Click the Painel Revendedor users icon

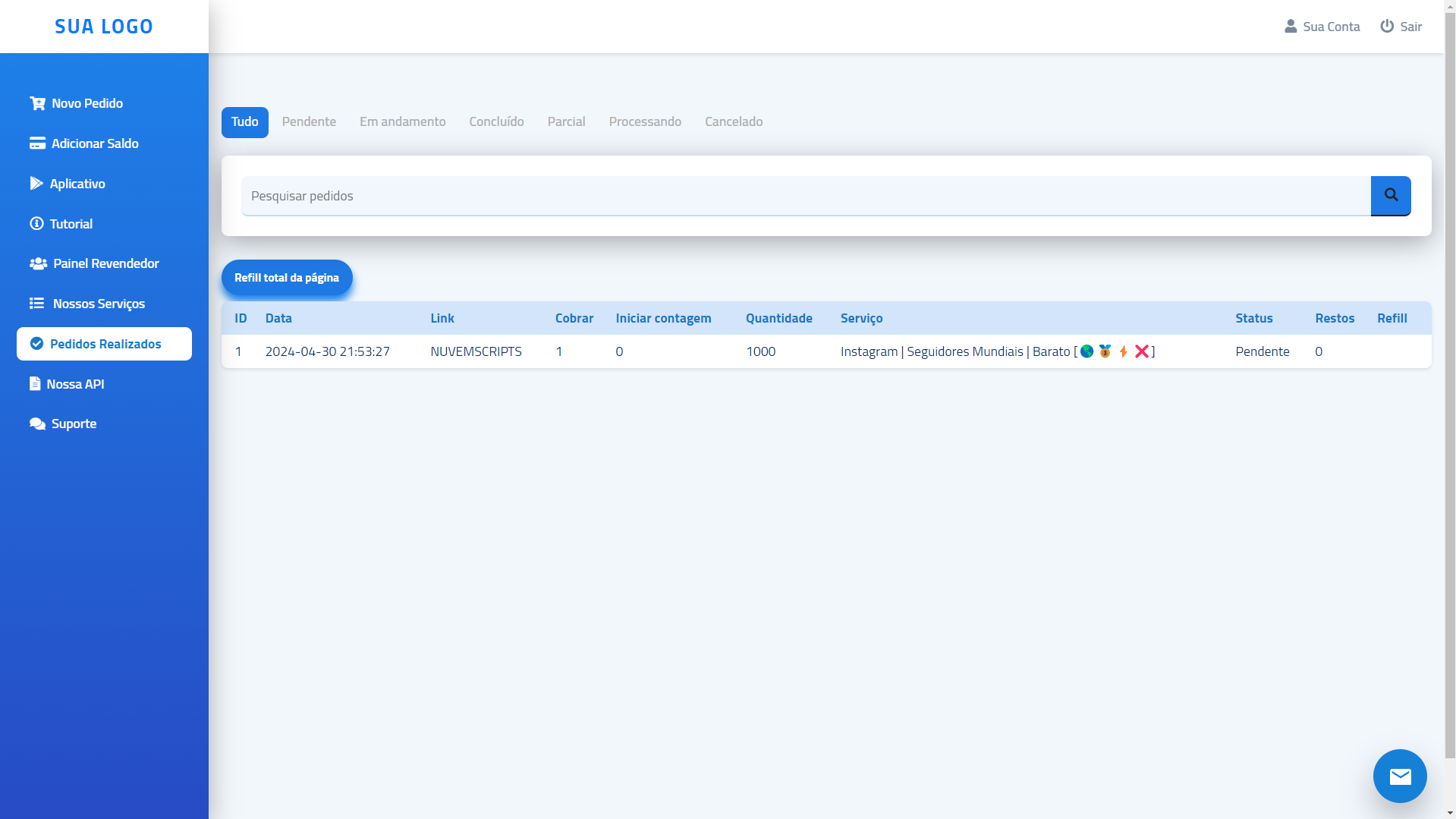point(36,263)
